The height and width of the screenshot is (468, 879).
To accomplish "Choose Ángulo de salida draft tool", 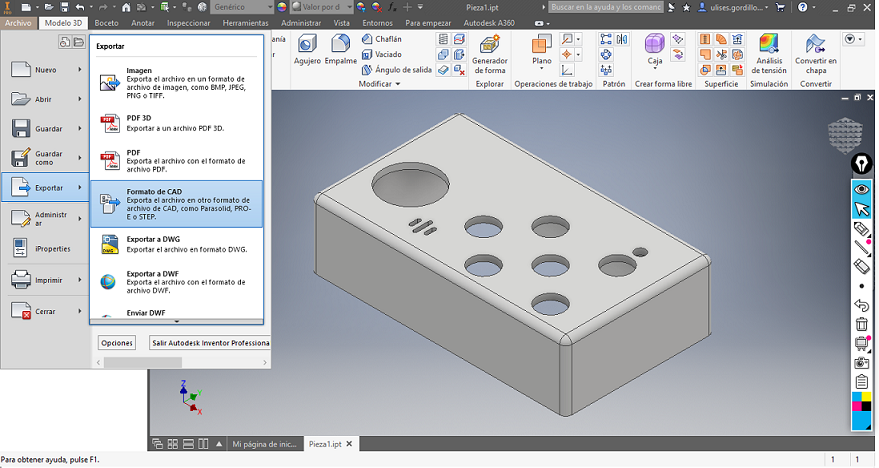I will click(x=396, y=70).
